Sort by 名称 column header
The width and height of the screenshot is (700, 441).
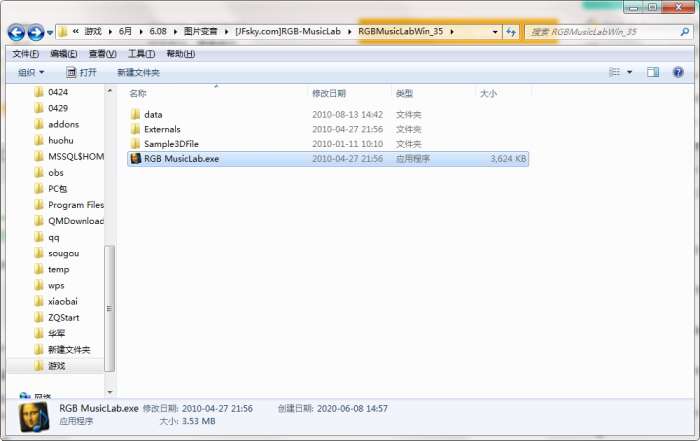point(138,94)
